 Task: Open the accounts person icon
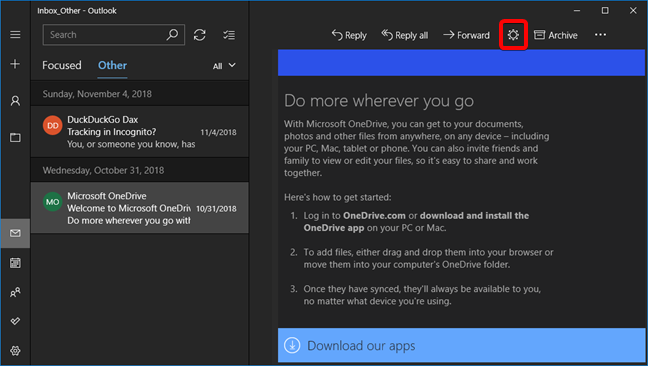tap(15, 101)
